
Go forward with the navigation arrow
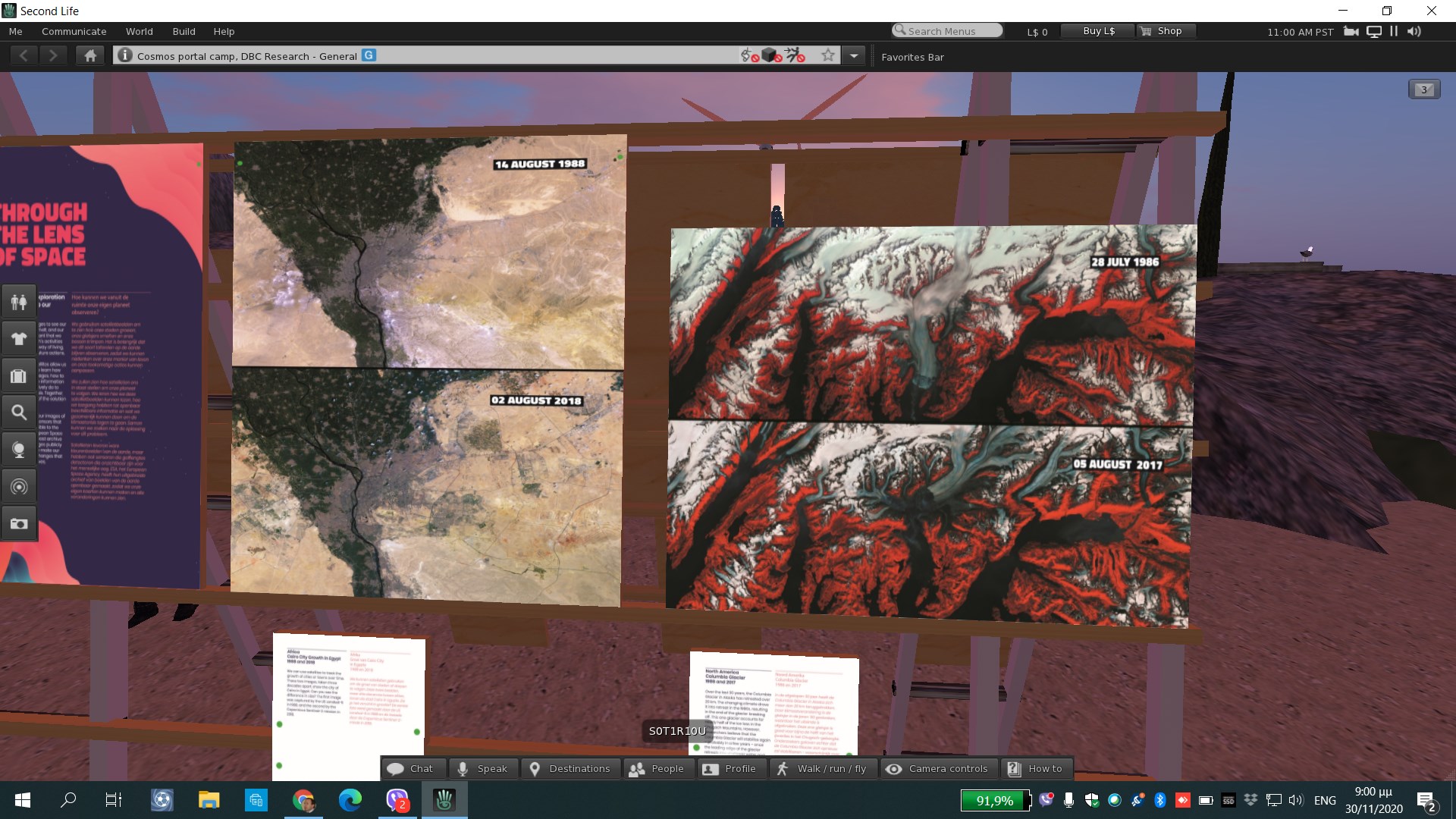point(52,55)
